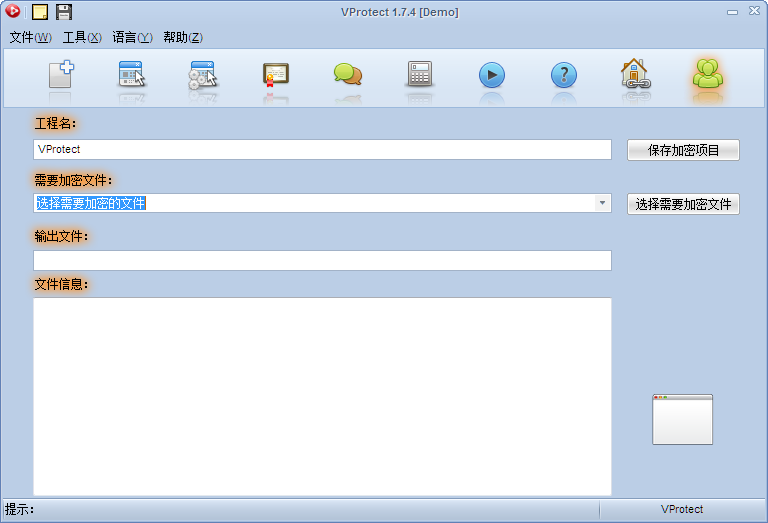This screenshot has height=523, width=768.
Task: Click the blue play button toolbar icon
Action: pyautogui.click(x=492, y=75)
